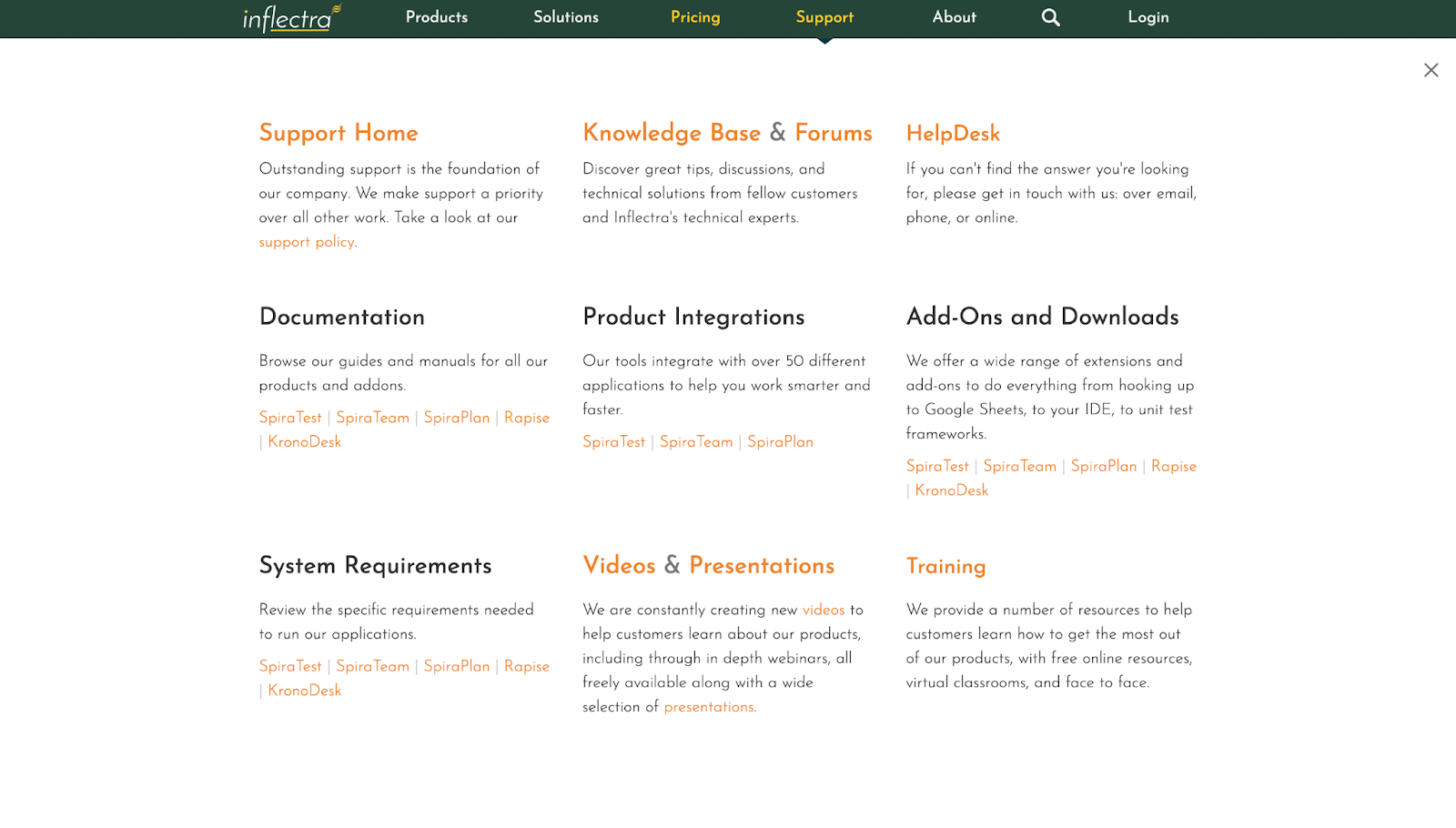Choose SpiraTest under System Requirements
1456x828 pixels.
click(x=290, y=666)
